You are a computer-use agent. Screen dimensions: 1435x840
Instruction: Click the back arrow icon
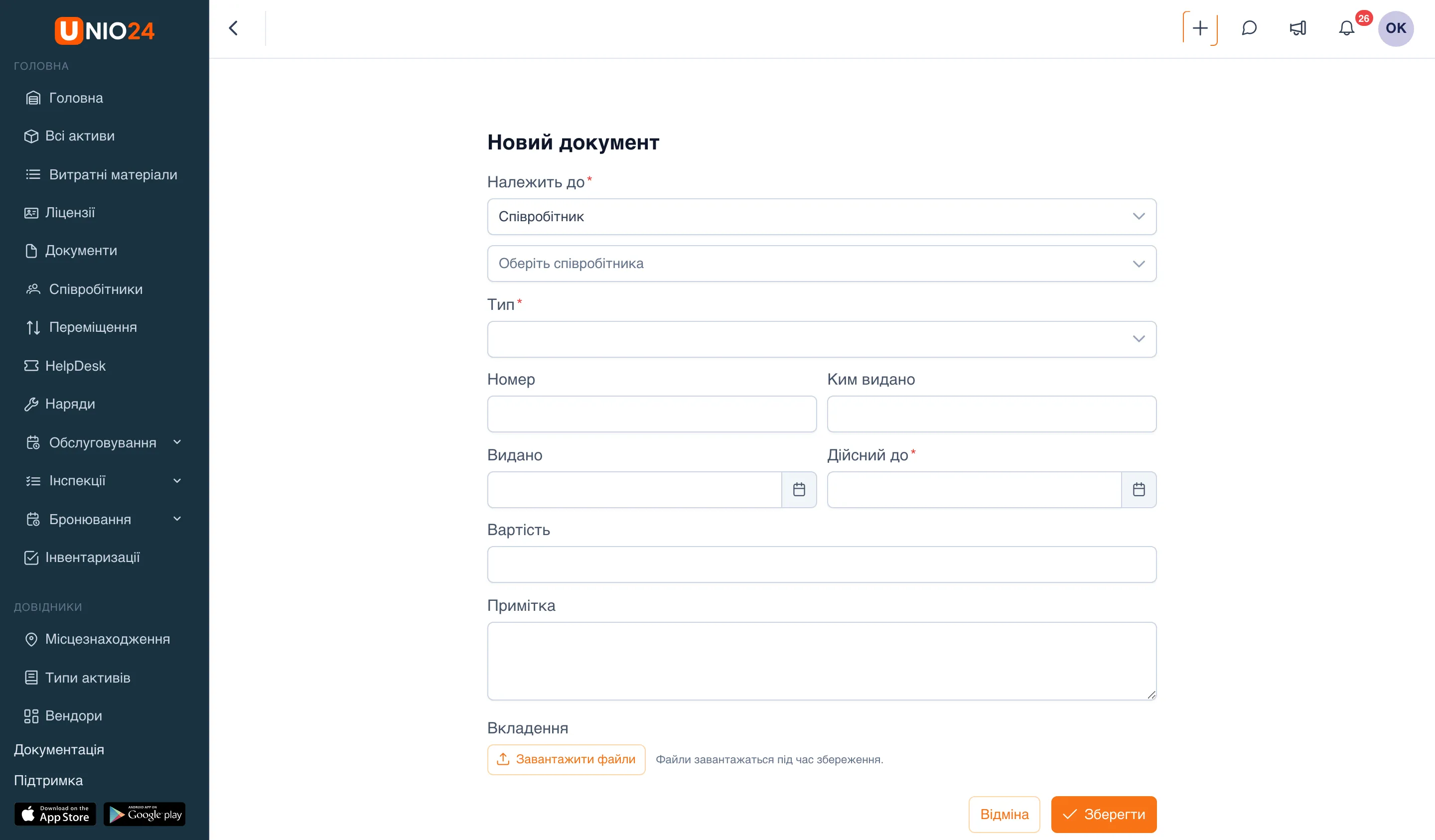pyautogui.click(x=234, y=28)
